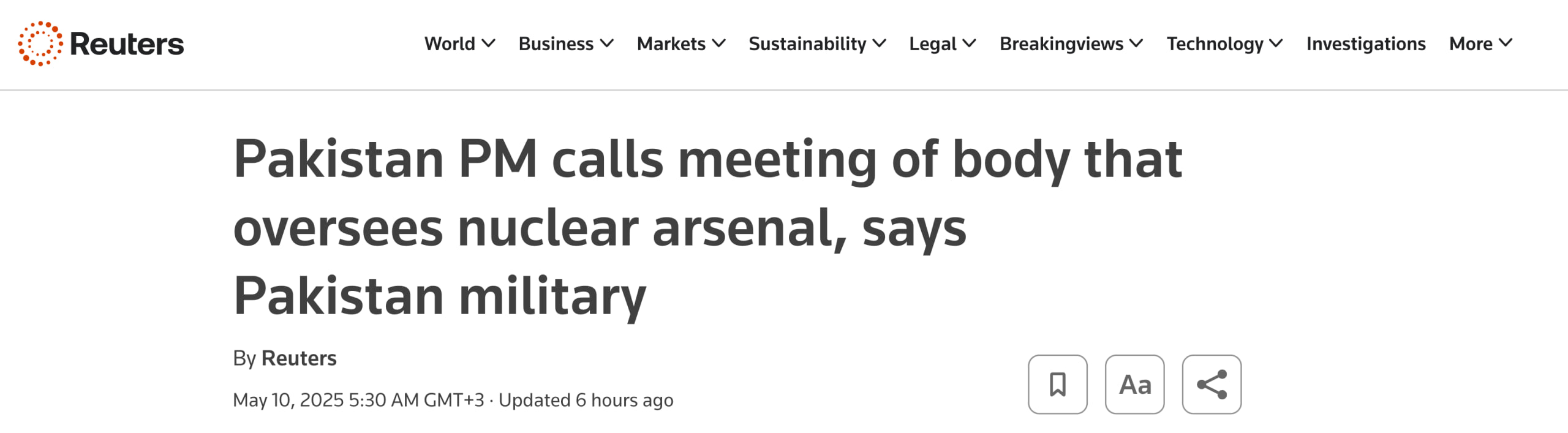Expand the More menu chevron
The width and height of the screenshot is (1568, 433).
click(1506, 43)
